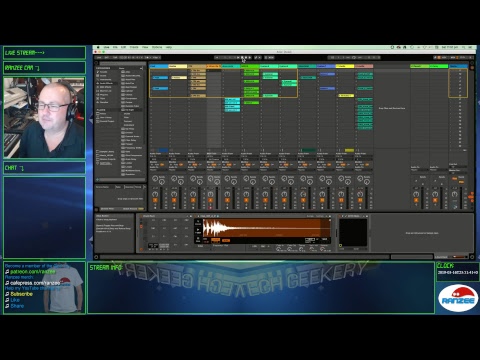Open User Library under Places
The image size is (480, 360).
tap(105, 117)
